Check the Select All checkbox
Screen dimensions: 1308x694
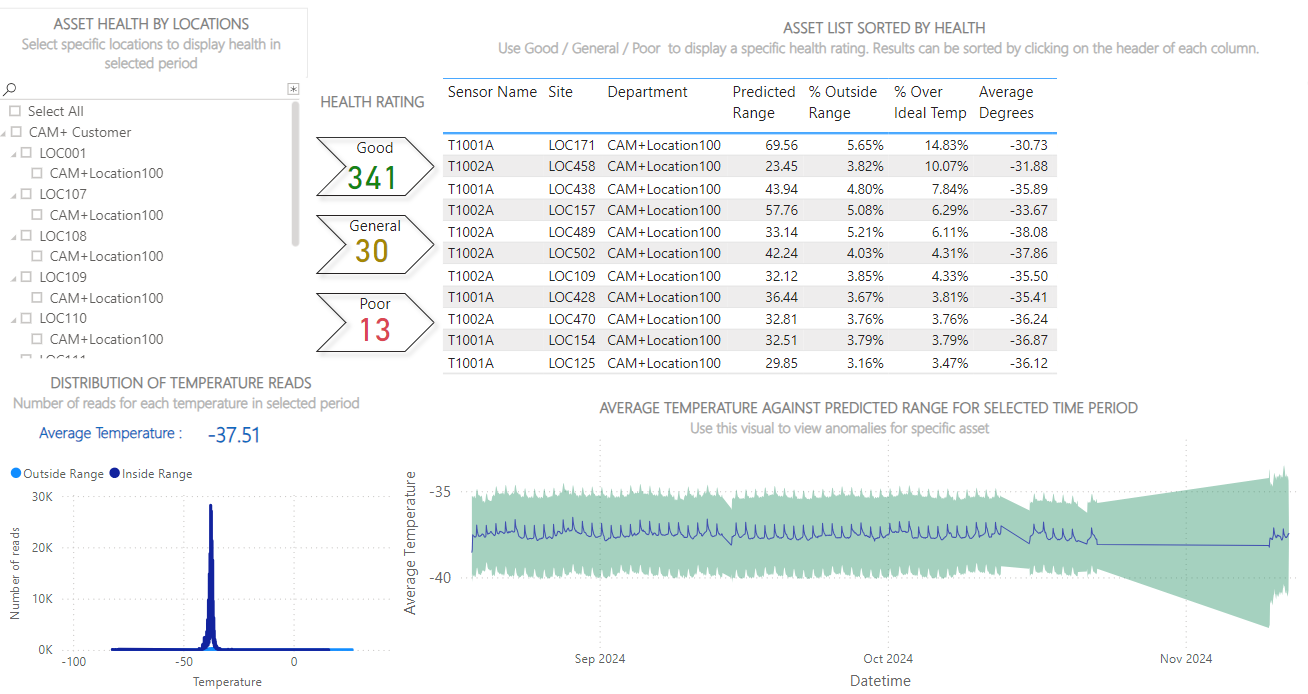point(17,111)
